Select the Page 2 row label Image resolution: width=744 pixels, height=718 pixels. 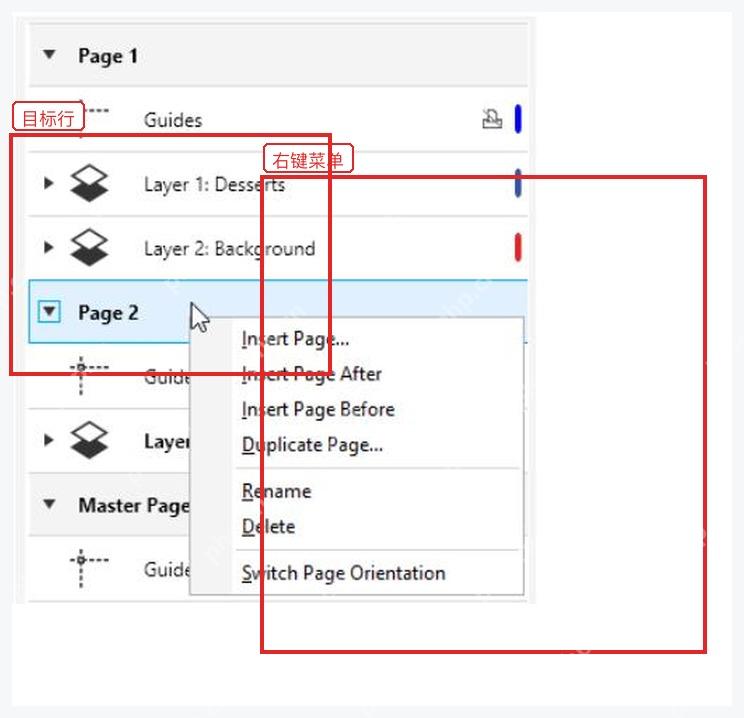pyautogui.click(x=108, y=313)
